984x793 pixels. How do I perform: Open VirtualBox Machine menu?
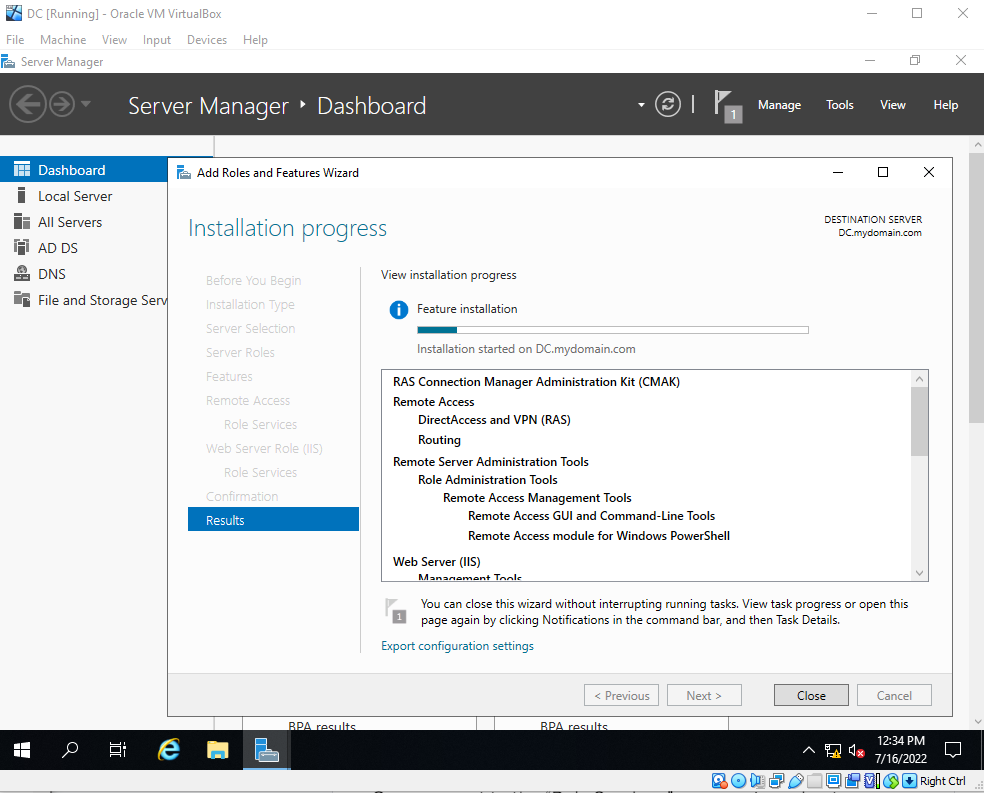click(63, 40)
